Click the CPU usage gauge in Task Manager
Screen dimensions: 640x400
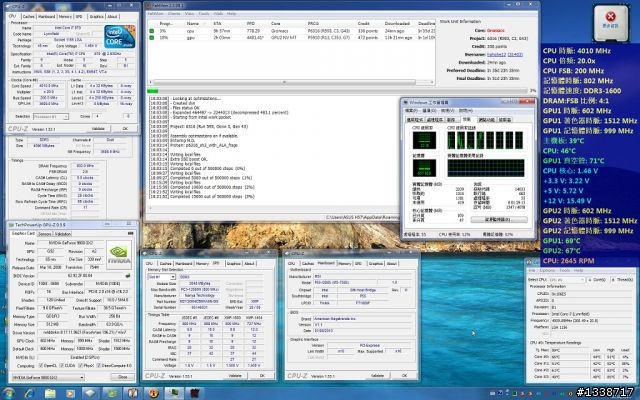pyautogui.click(x=424, y=140)
